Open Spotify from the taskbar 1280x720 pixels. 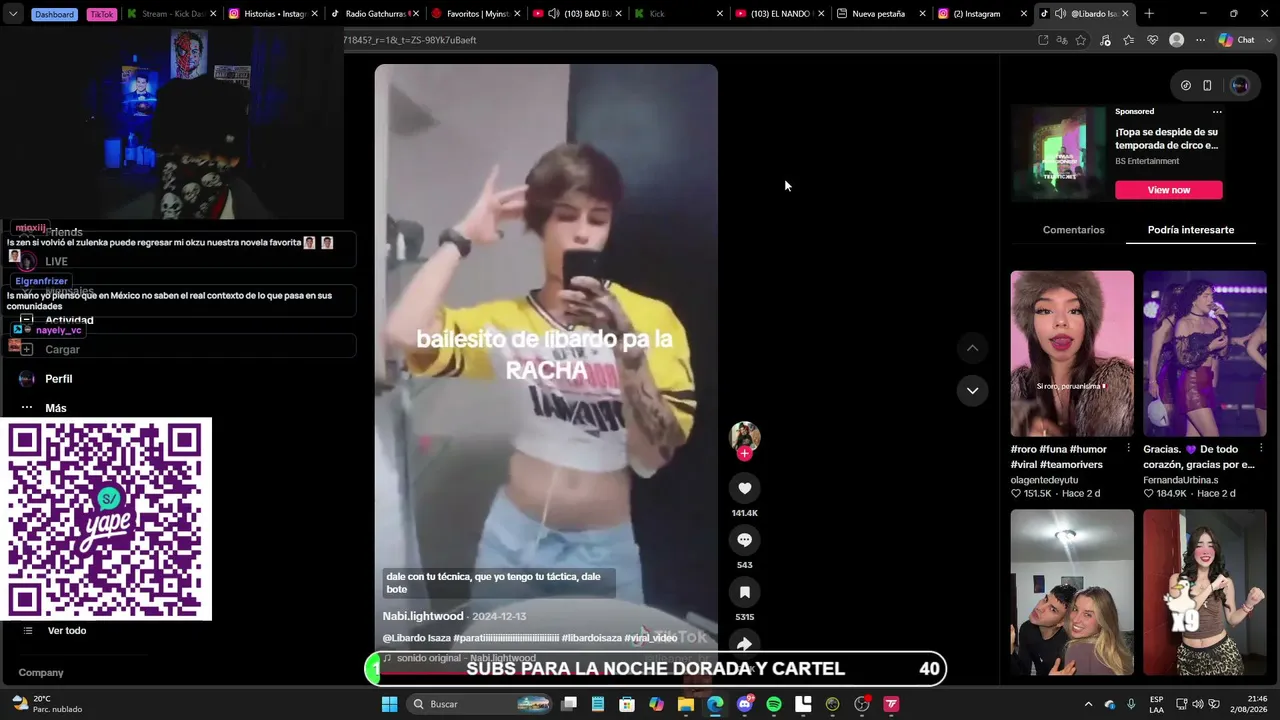[774, 704]
